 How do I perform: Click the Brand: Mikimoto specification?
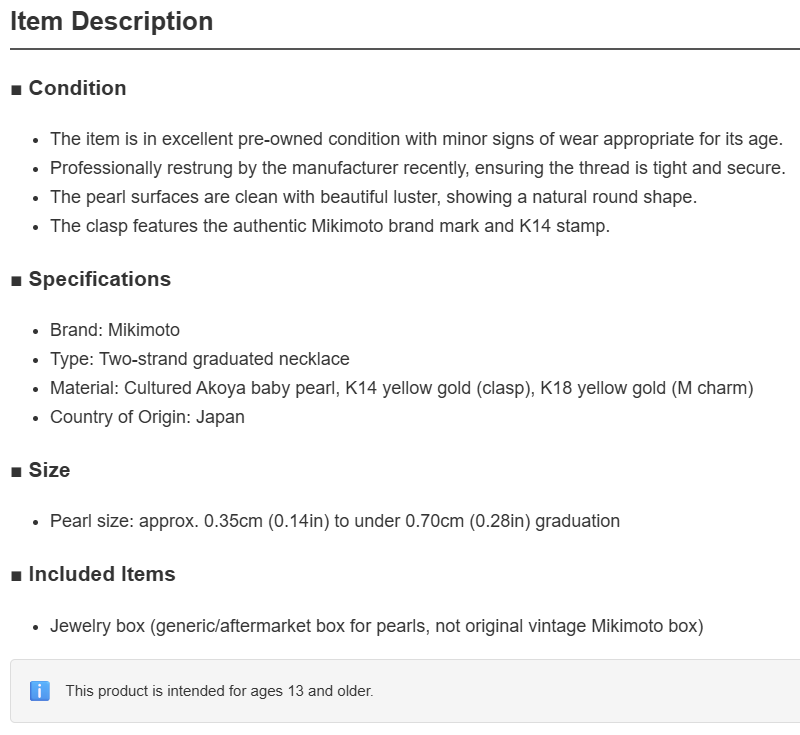click(115, 331)
